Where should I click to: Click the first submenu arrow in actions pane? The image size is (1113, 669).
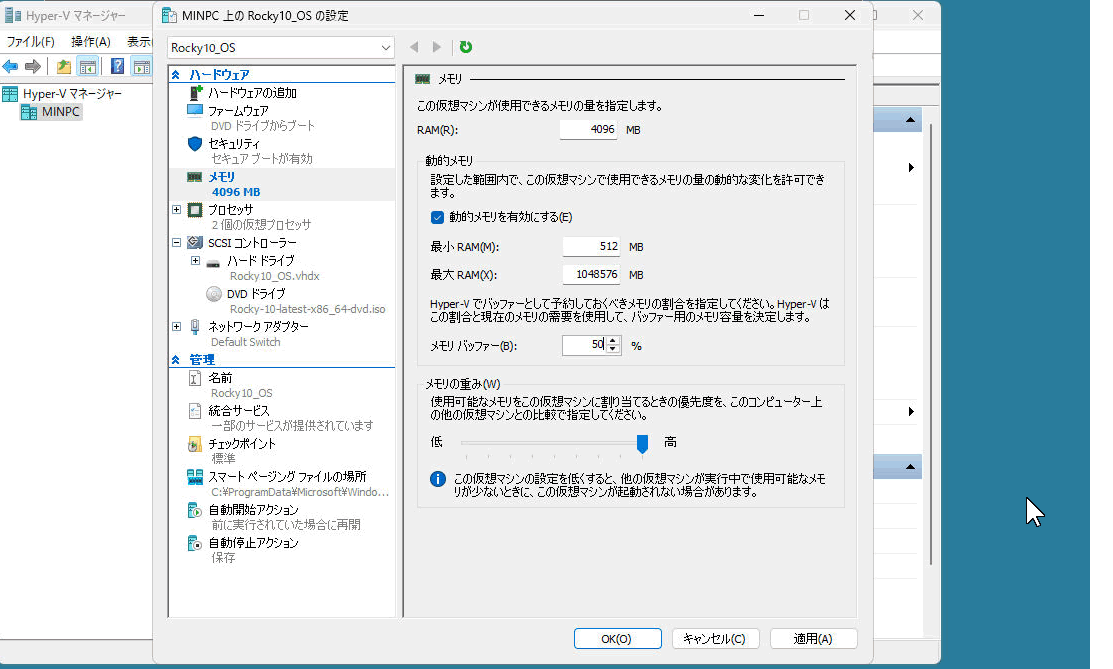click(x=911, y=168)
